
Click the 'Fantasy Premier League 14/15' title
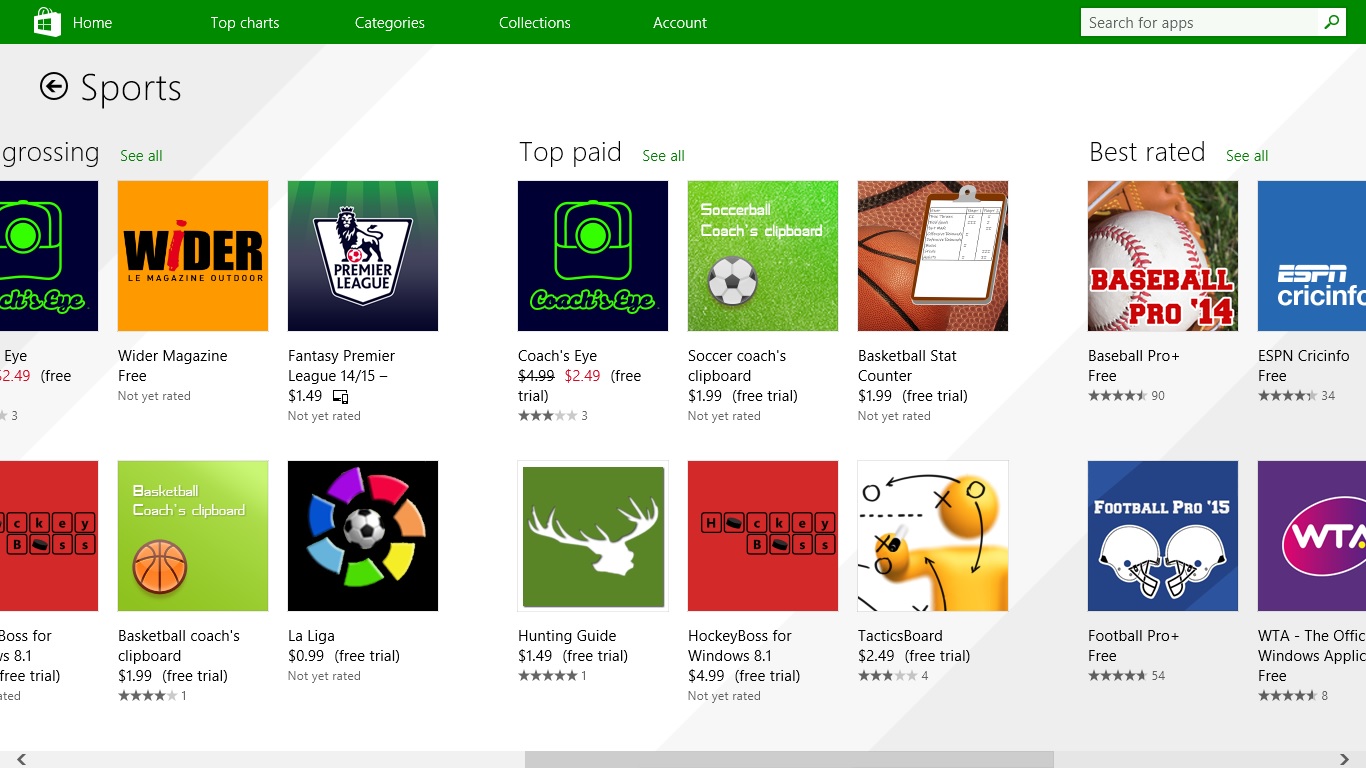tap(342, 366)
